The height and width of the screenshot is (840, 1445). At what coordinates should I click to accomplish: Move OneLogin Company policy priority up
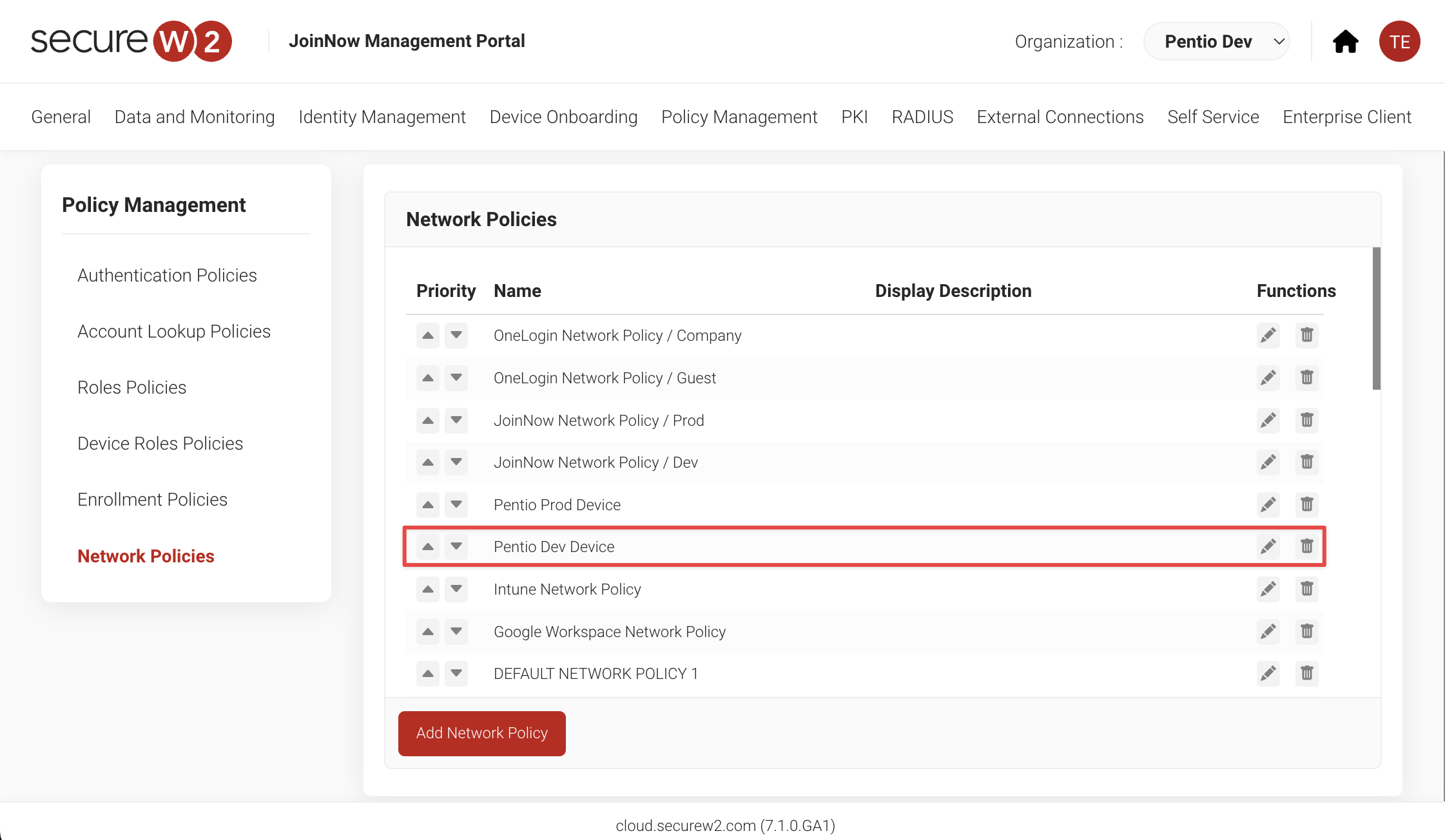[x=428, y=335]
